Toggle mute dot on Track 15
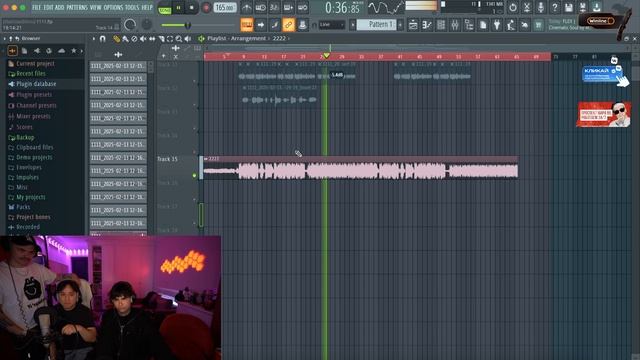Viewport: 640px width, 360px height. point(194,176)
